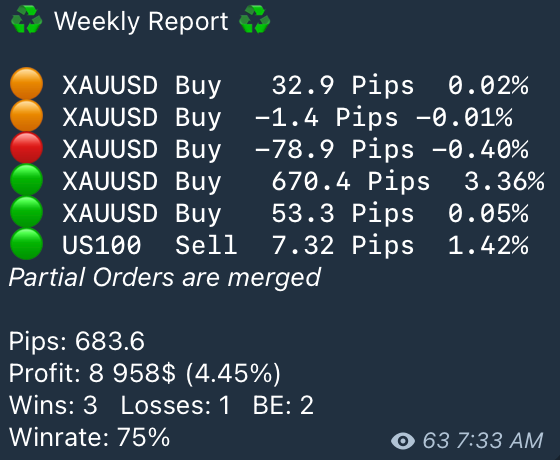Click the 7:33 AM message timestamp
The width and height of the screenshot is (560, 460).
pos(500,441)
